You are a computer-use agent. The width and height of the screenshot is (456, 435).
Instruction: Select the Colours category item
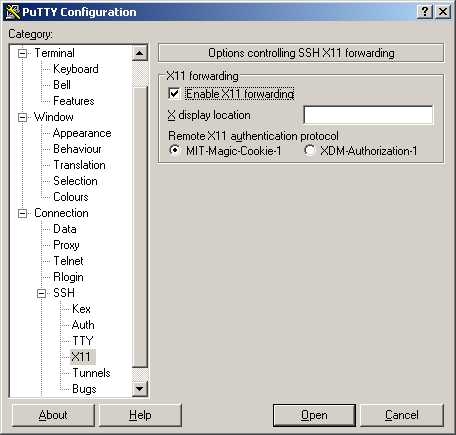[x=71, y=197]
